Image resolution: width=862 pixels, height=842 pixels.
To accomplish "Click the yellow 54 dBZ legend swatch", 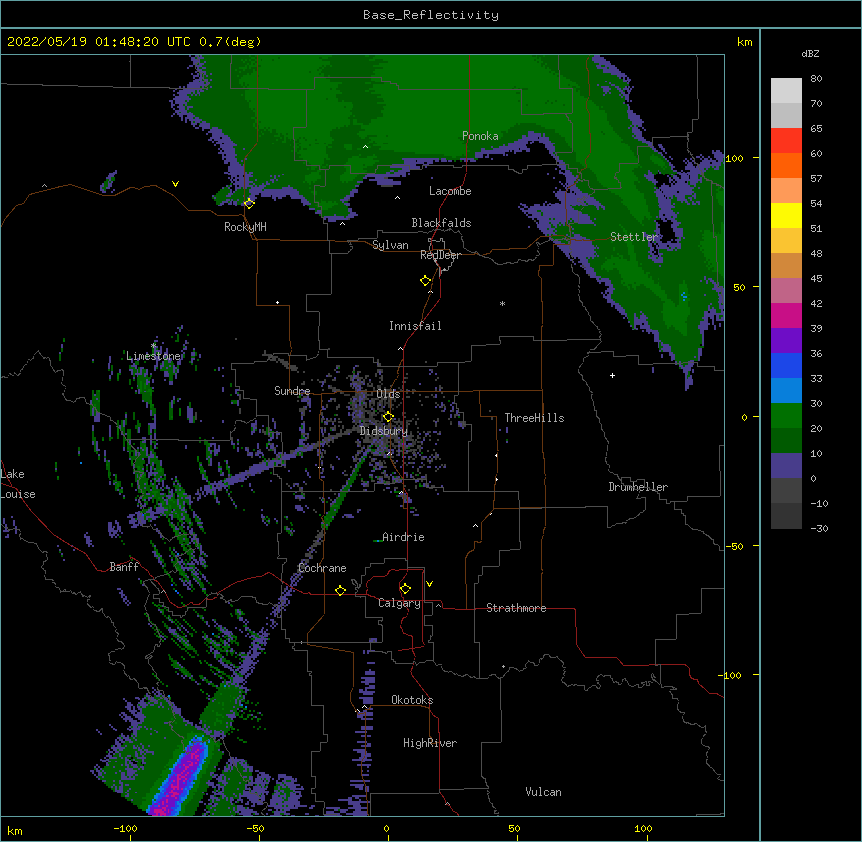I will (x=786, y=215).
